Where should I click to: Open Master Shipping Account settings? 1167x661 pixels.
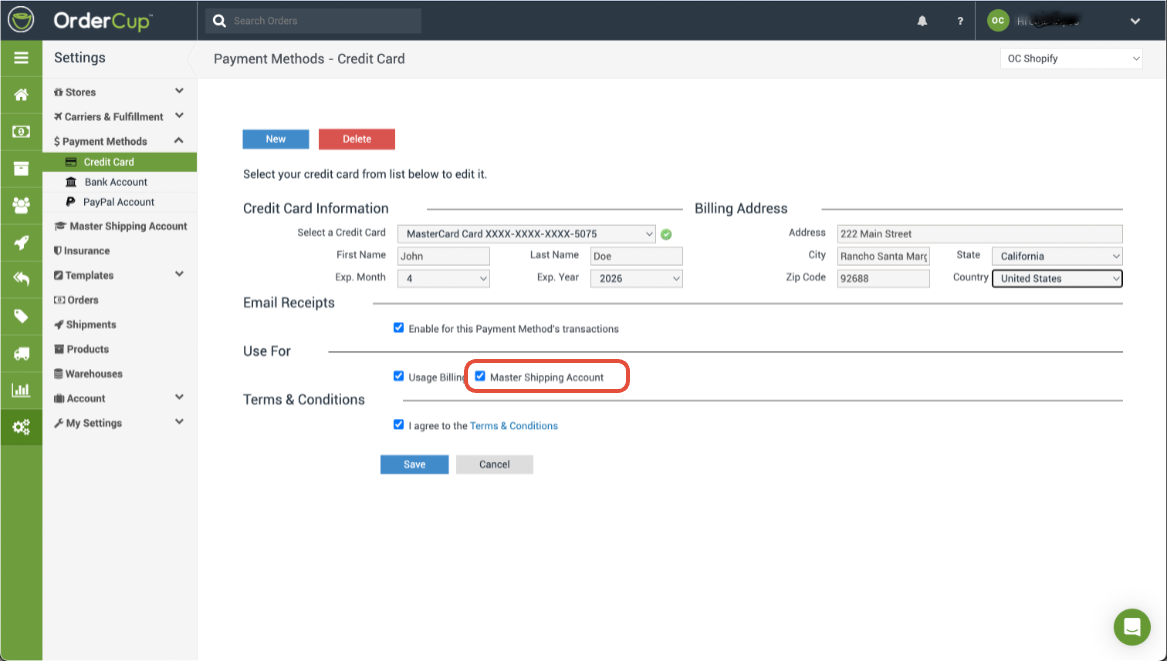pos(121,226)
